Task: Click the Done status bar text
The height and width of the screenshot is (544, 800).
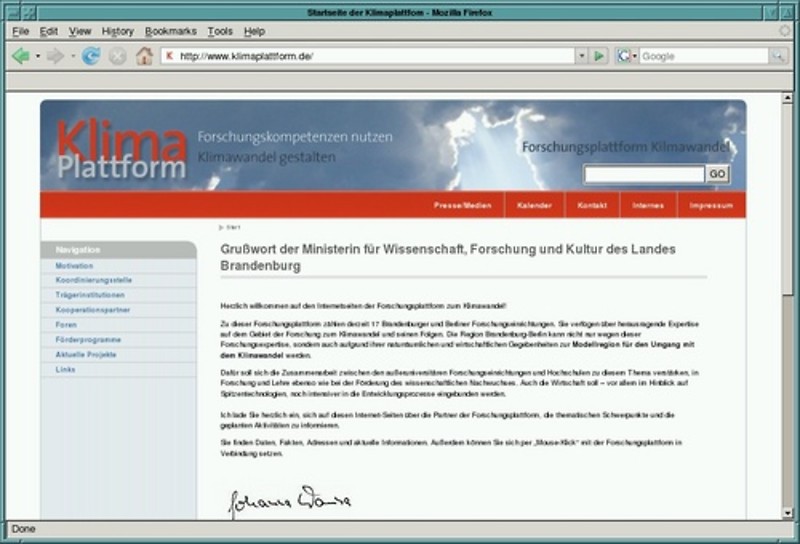Action: point(23,529)
